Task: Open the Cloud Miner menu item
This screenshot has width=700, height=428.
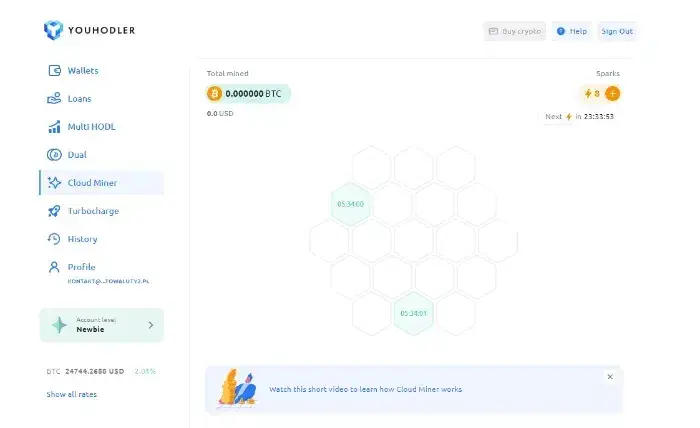Action: (102, 183)
